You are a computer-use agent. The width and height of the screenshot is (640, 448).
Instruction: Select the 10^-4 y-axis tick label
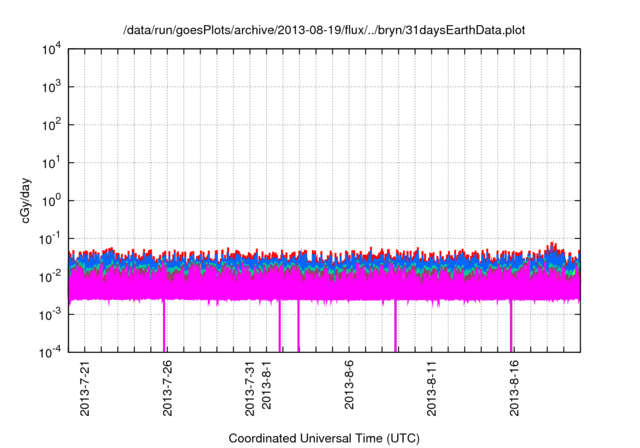pos(49,352)
